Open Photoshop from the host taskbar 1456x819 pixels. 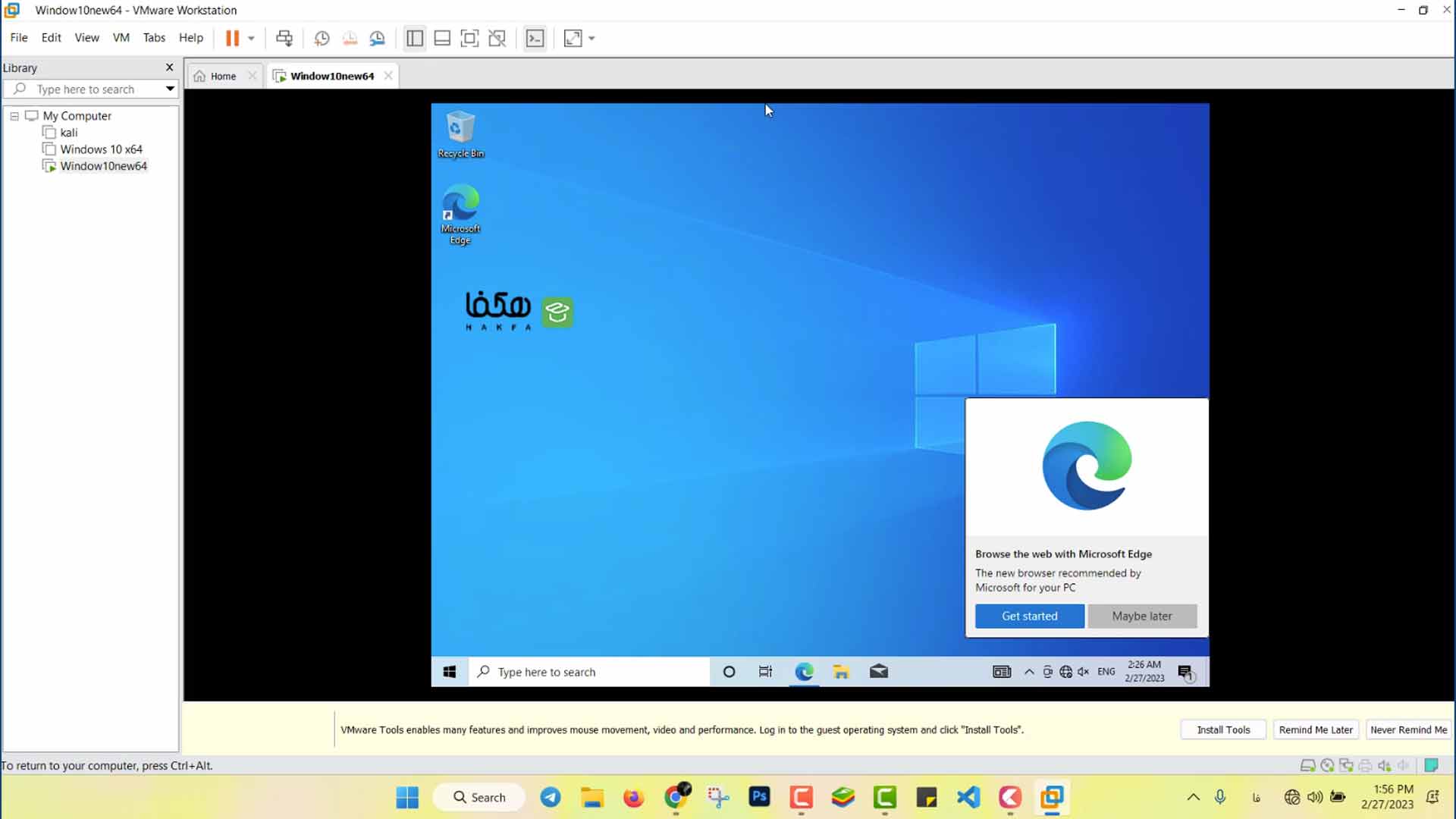[x=759, y=797]
